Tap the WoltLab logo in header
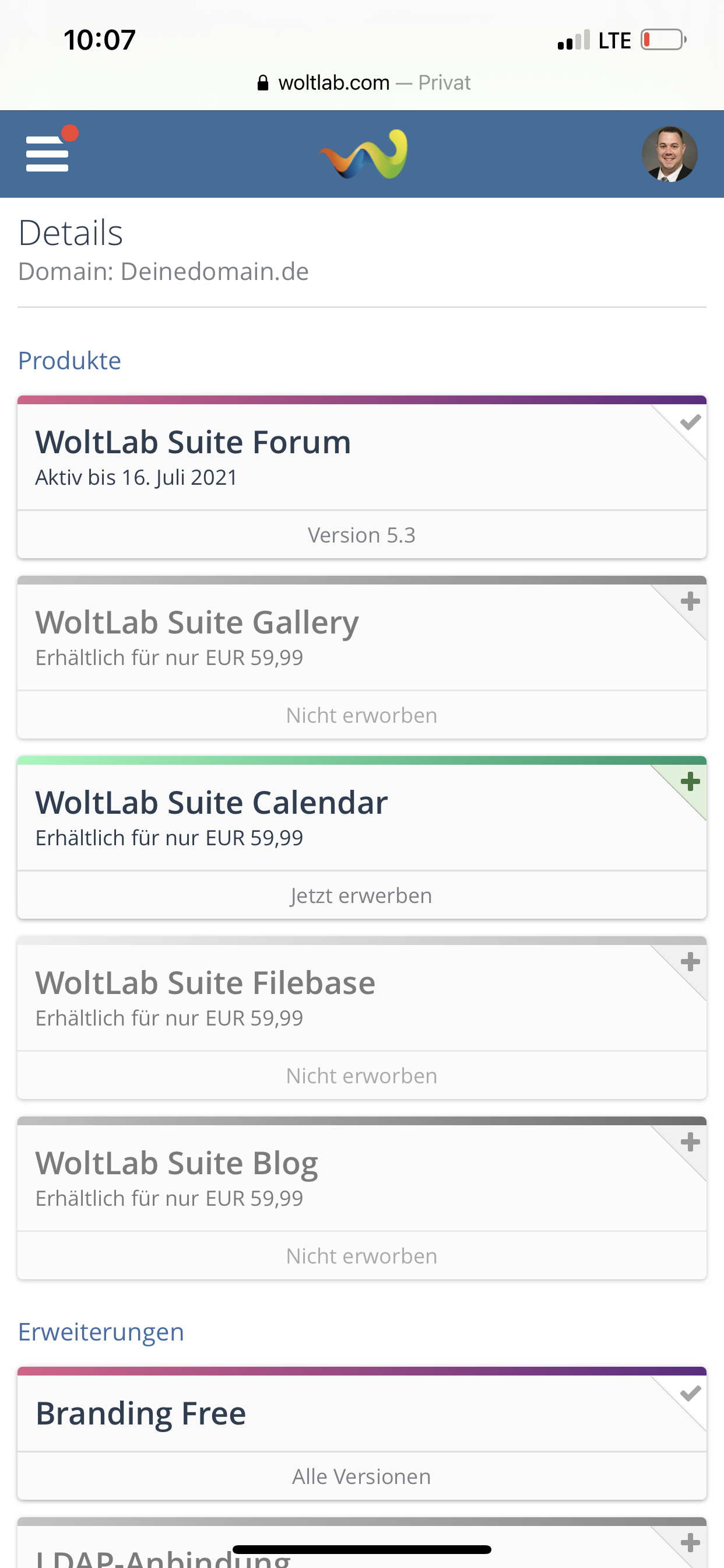The width and height of the screenshot is (724, 1568). coord(363,154)
